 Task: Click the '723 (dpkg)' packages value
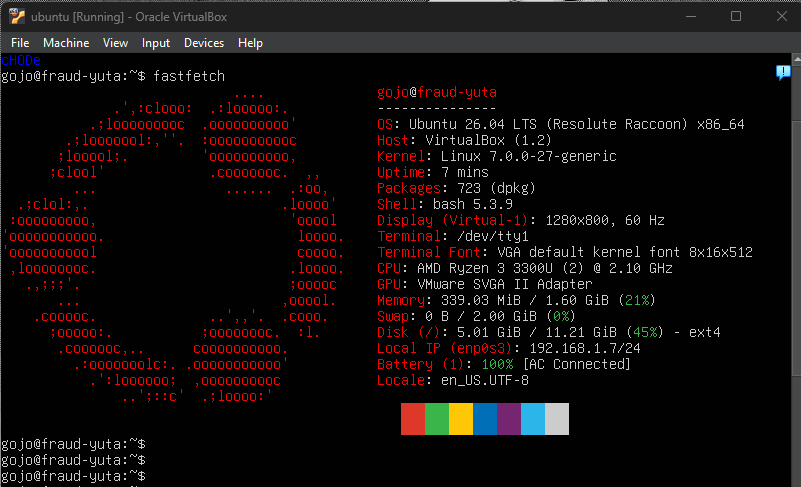(497, 188)
